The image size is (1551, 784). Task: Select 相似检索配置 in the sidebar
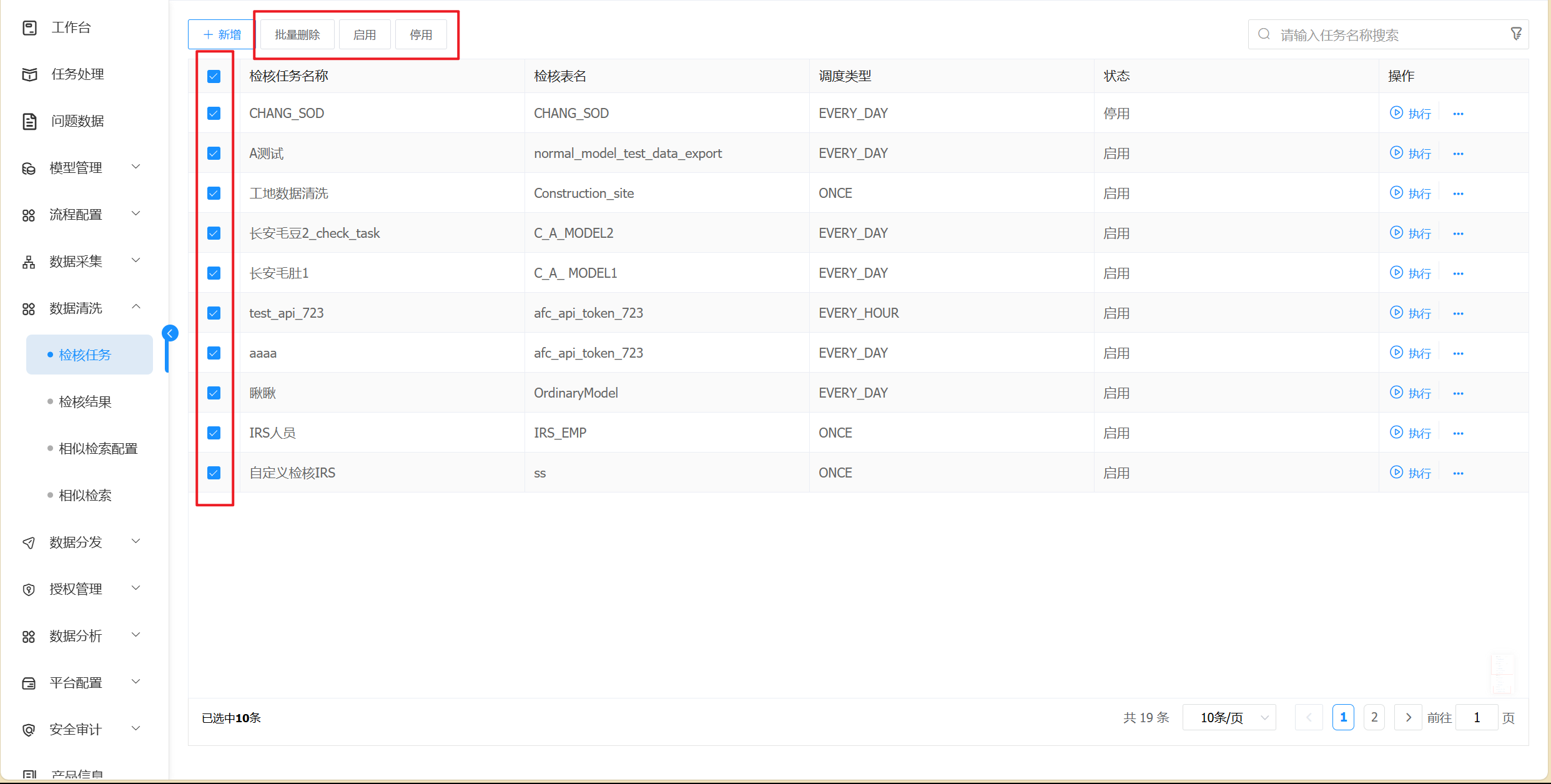coord(98,448)
